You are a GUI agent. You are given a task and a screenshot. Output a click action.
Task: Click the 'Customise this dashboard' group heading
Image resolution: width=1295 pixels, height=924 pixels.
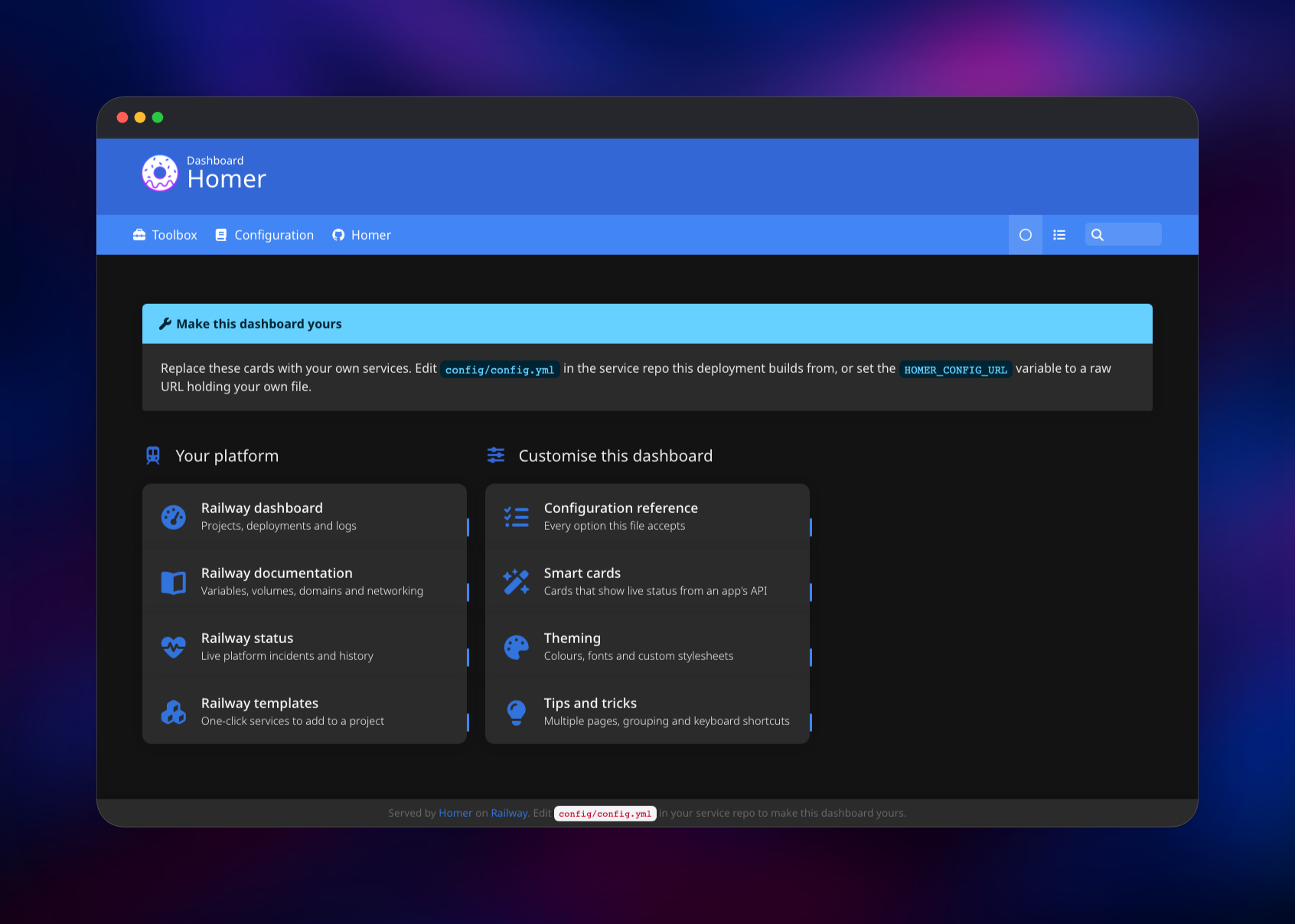point(615,456)
